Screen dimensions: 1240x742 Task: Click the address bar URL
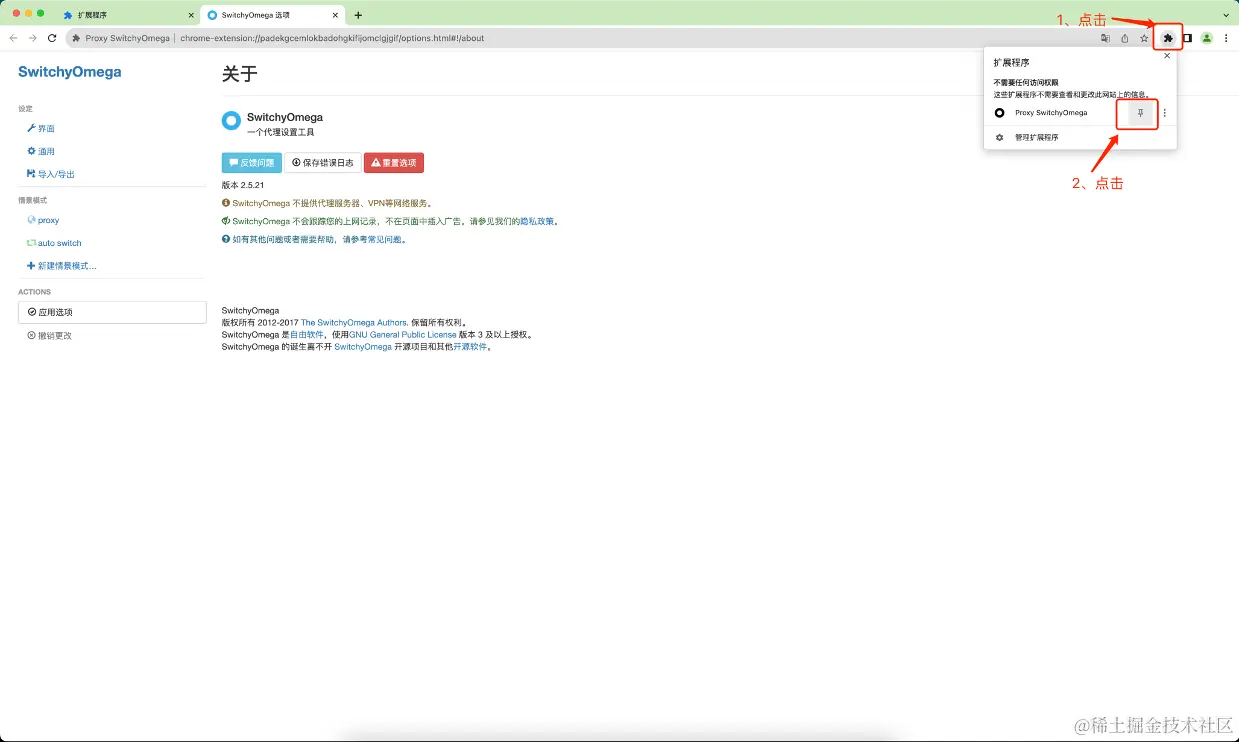click(x=332, y=38)
